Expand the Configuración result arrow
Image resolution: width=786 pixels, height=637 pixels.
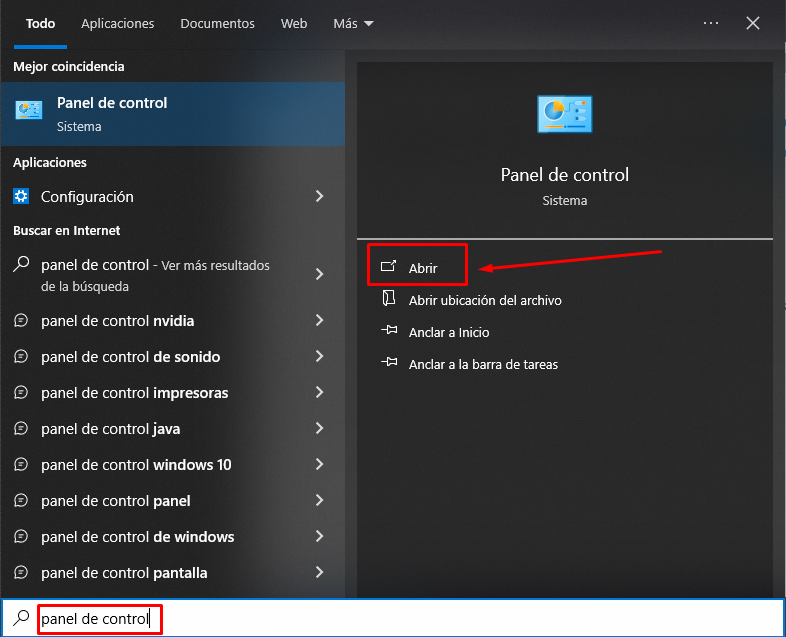320,196
